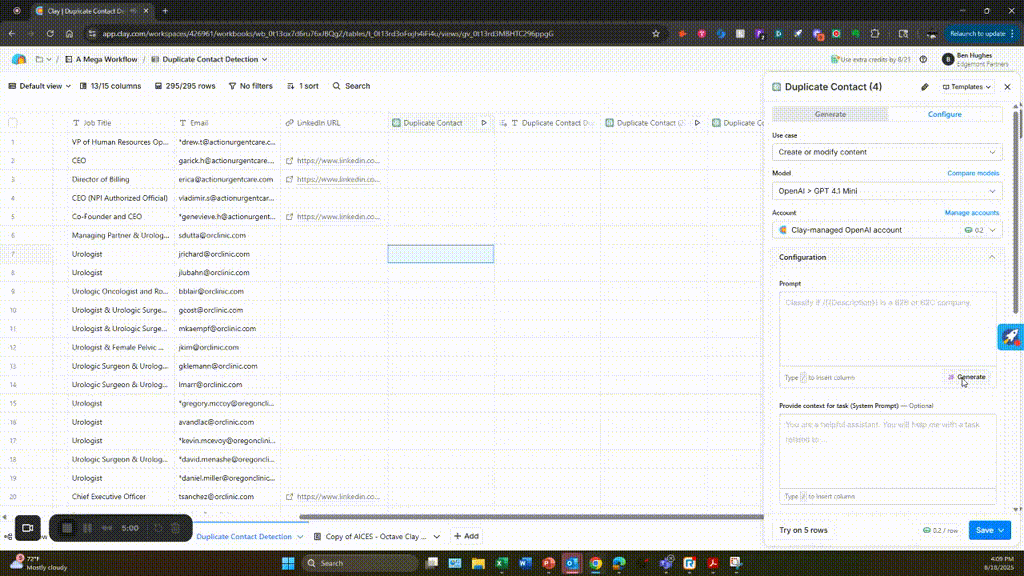This screenshot has height=576, width=1024.
Task: Toggle the select-all rows checkbox in header
Action: pos(13,123)
